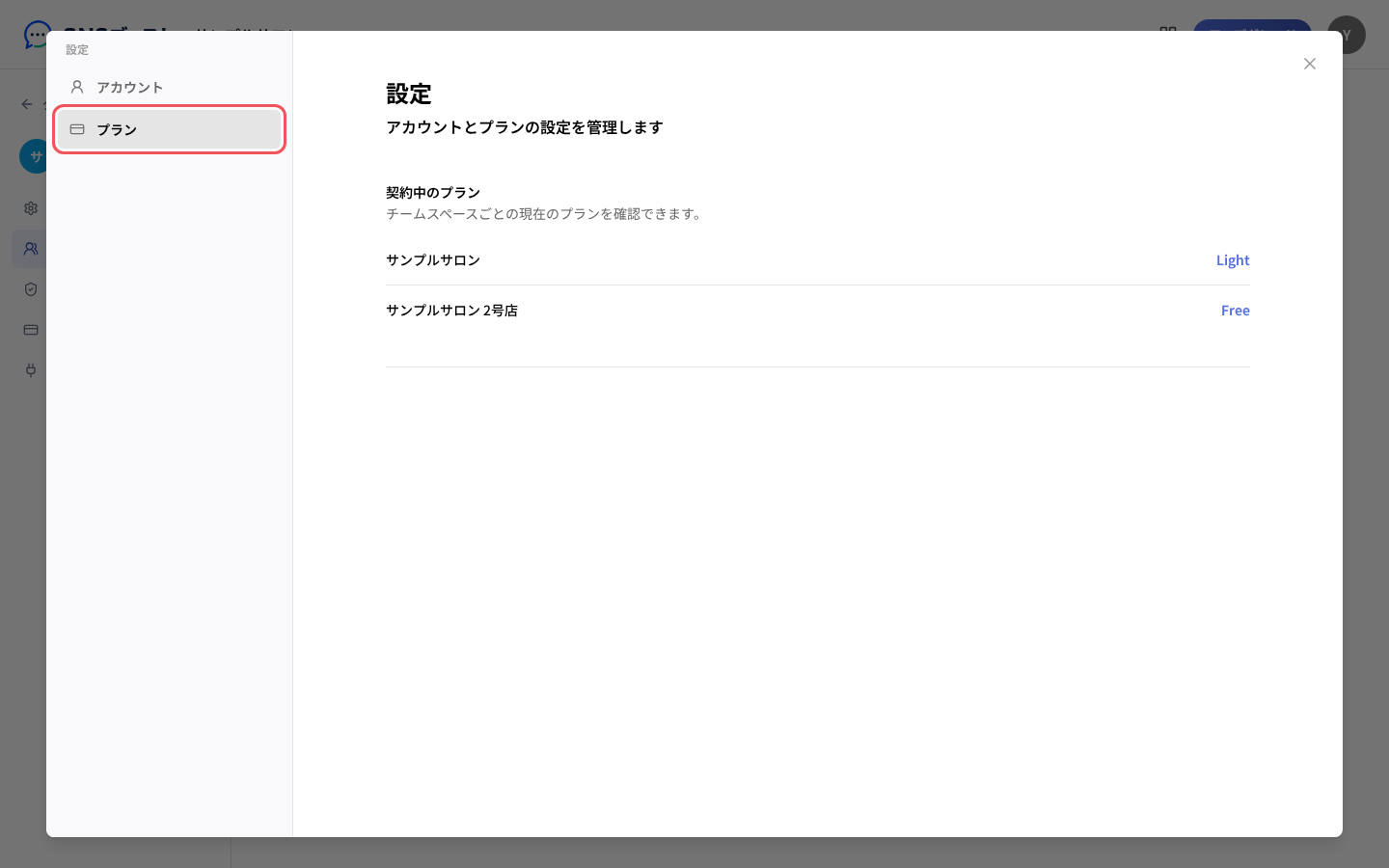Select the members icon in background sidebar

(x=31, y=249)
